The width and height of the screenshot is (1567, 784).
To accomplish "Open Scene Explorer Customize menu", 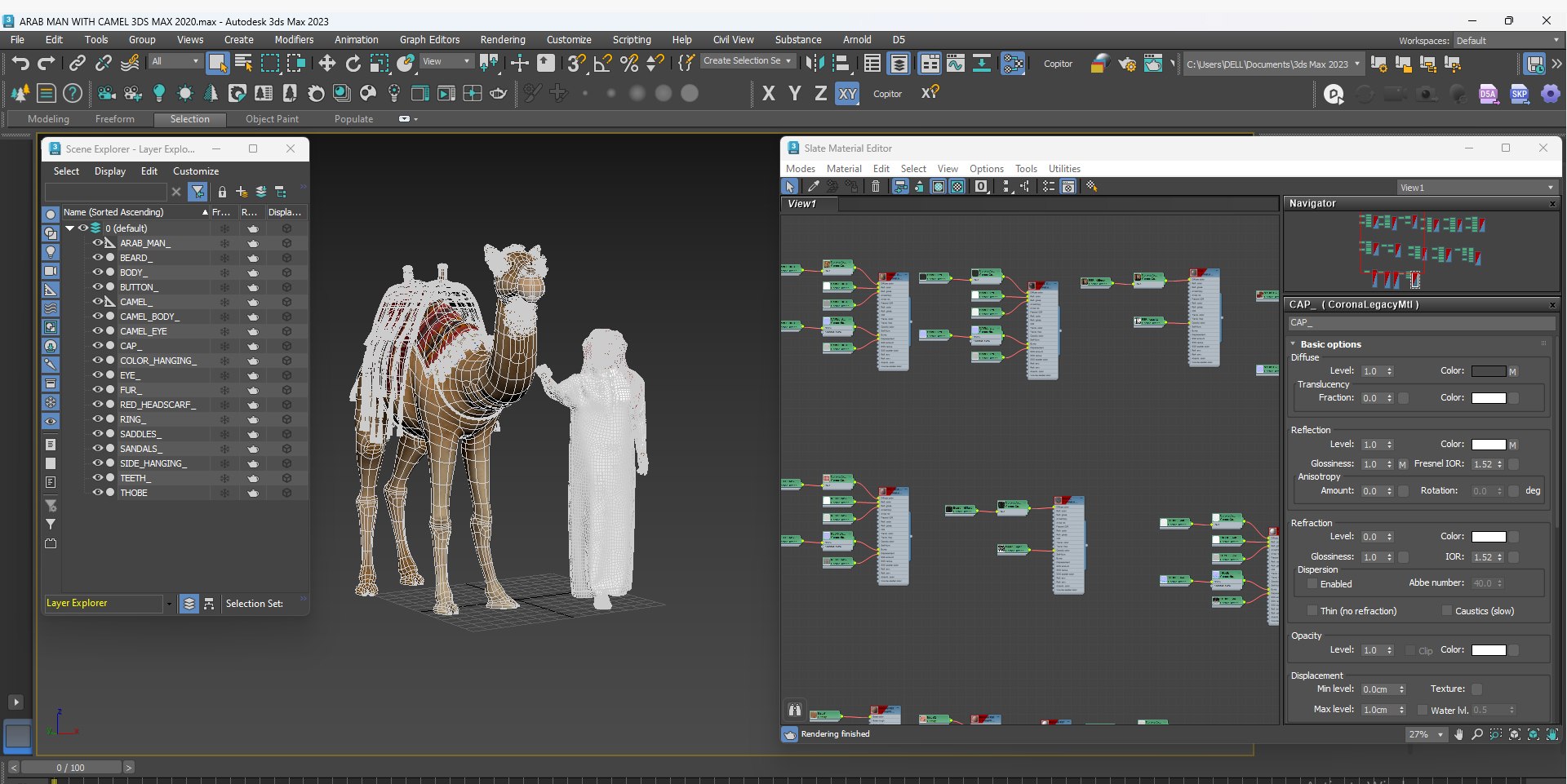I will tap(196, 171).
